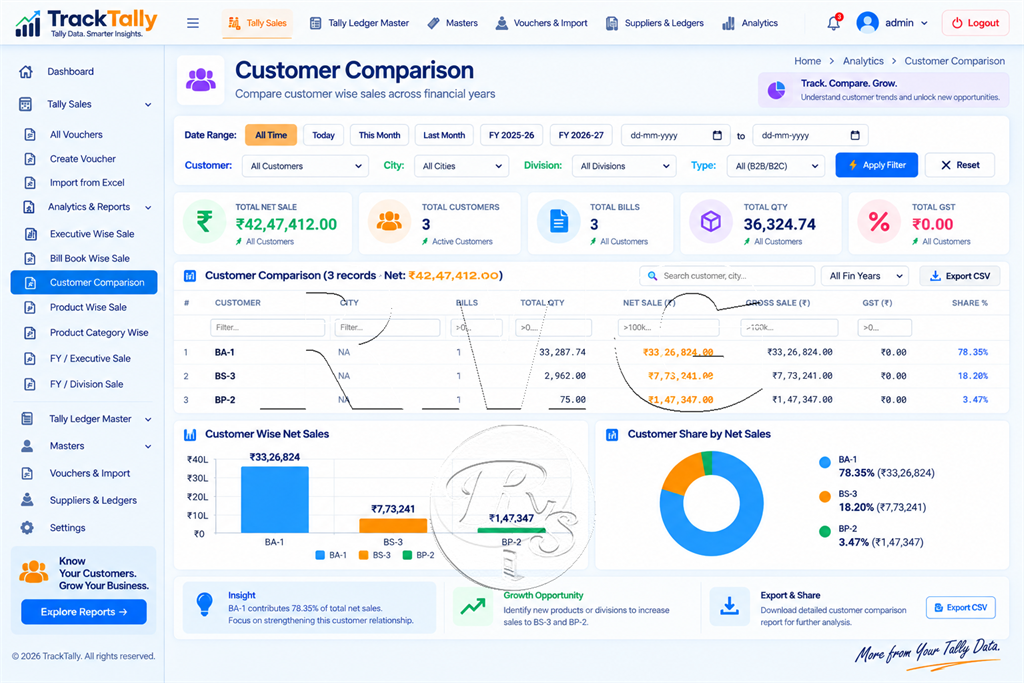Screen dimensions: 1024x683
Task: Open the Analytics top menu
Action: [x=750, y=24]
